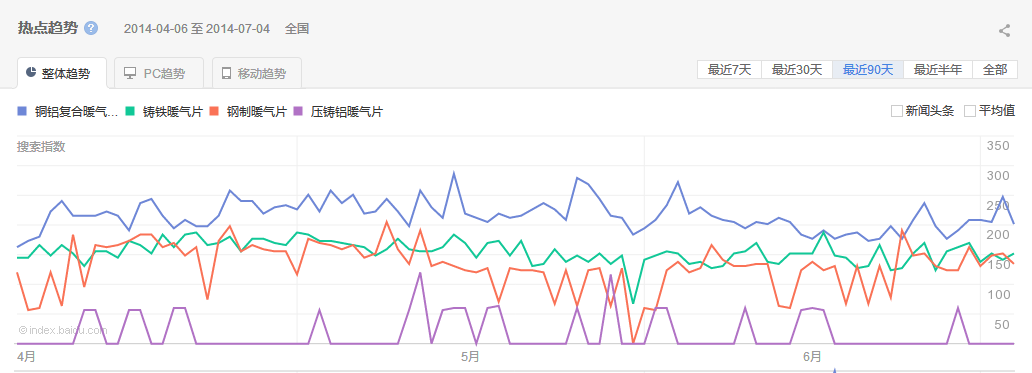1032x373 pixels.
Task: Toggle the 铸铁暖气片 green legend swatch
Action: tap(130, 111)
